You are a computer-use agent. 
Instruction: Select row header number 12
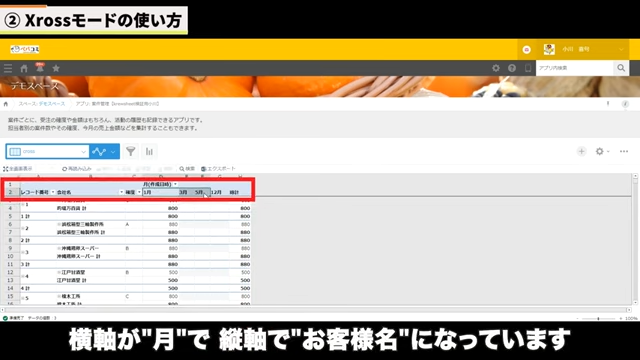point(10,272)
